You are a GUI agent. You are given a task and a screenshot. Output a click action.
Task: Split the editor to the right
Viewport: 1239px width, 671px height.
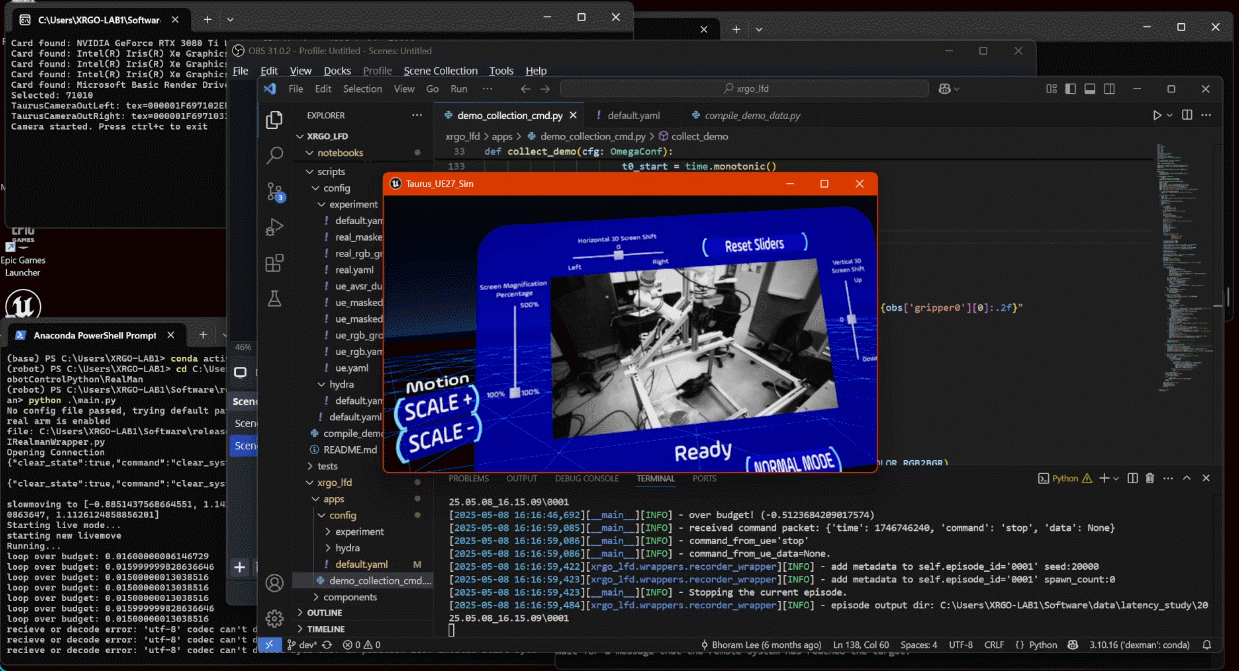(x=1186, y=115)
